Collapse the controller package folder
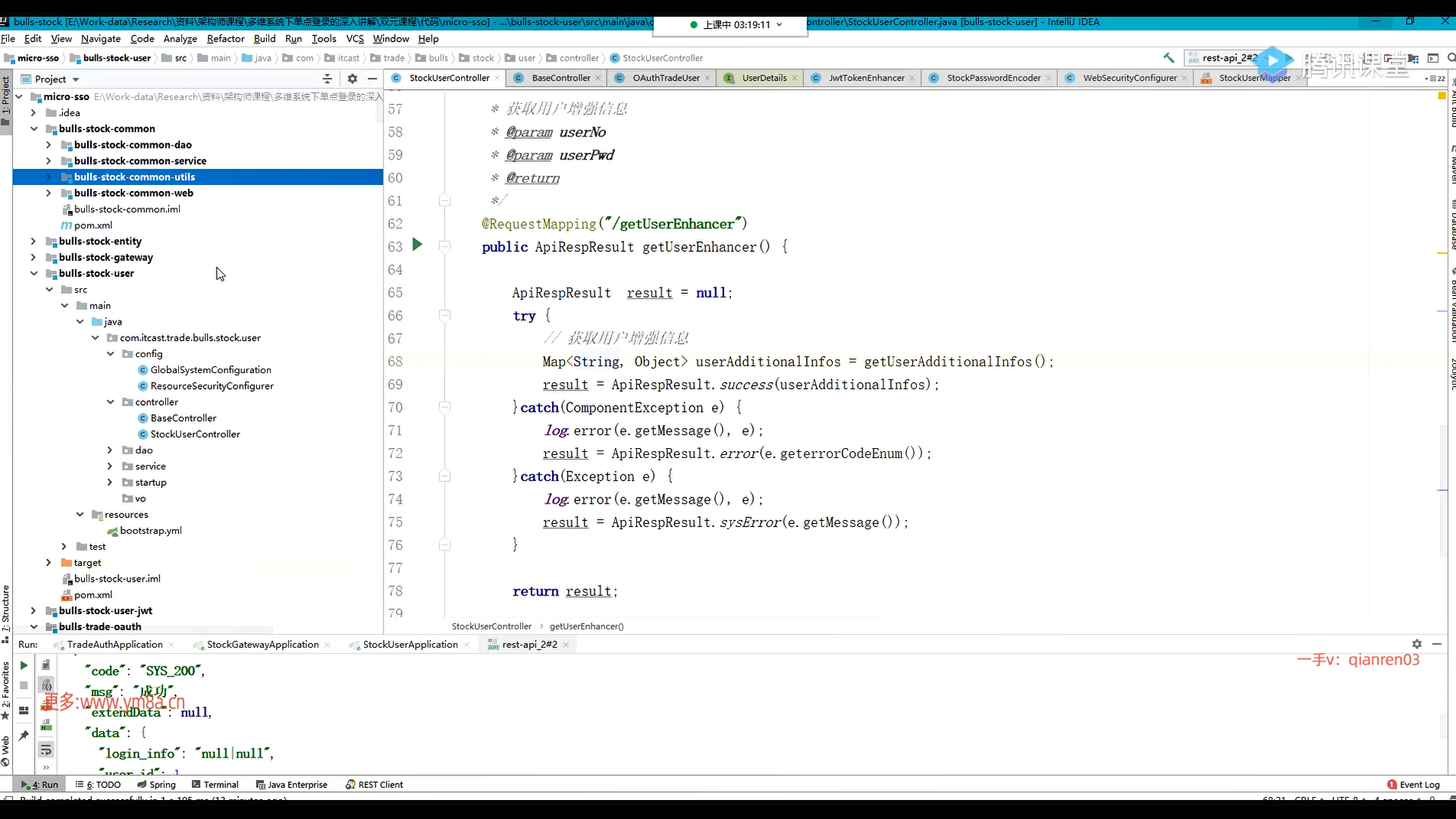Screen dimensions: 1456x819 tap(111, 402)
